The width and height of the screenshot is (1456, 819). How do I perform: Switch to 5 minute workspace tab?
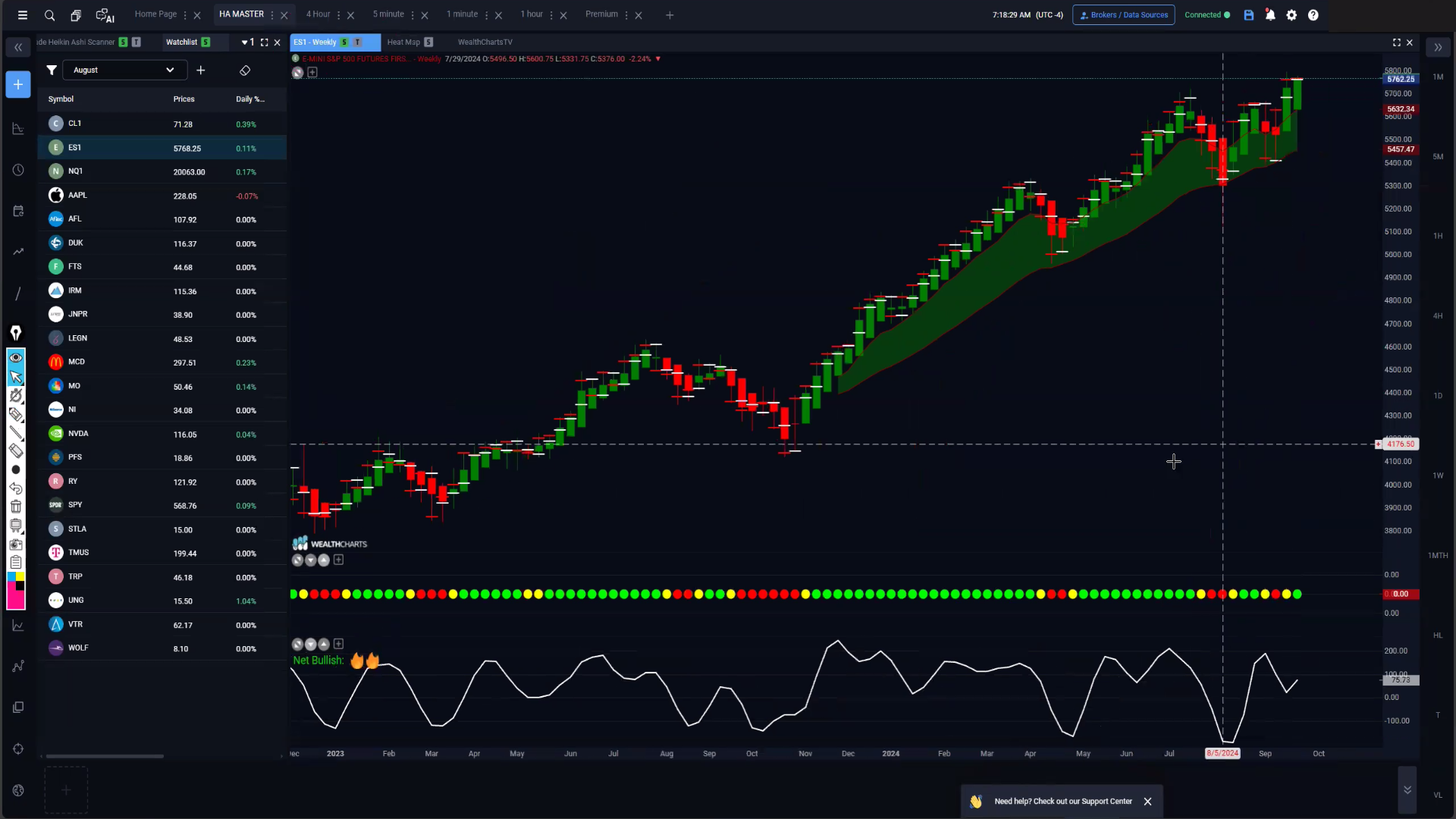388,14
